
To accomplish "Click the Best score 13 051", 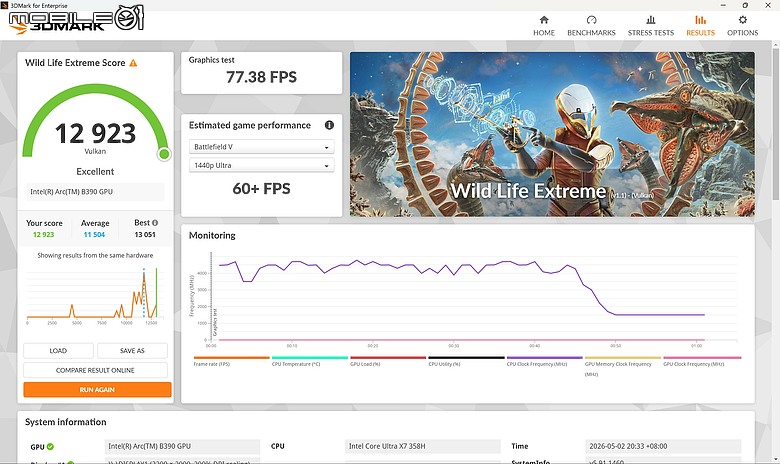I will click(145, 235).
